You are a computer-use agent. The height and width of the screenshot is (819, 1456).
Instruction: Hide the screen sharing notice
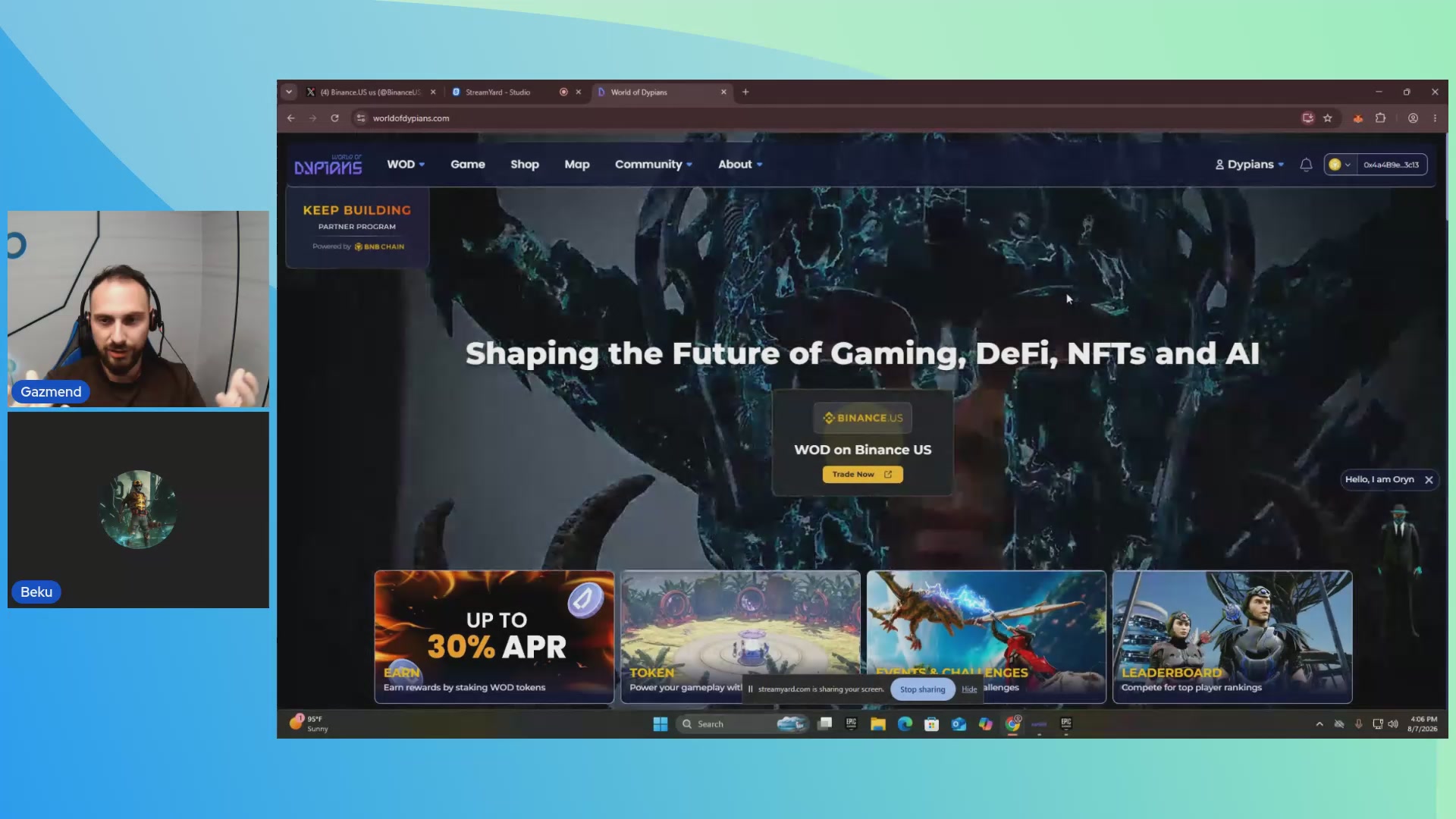tap(969, 689)
